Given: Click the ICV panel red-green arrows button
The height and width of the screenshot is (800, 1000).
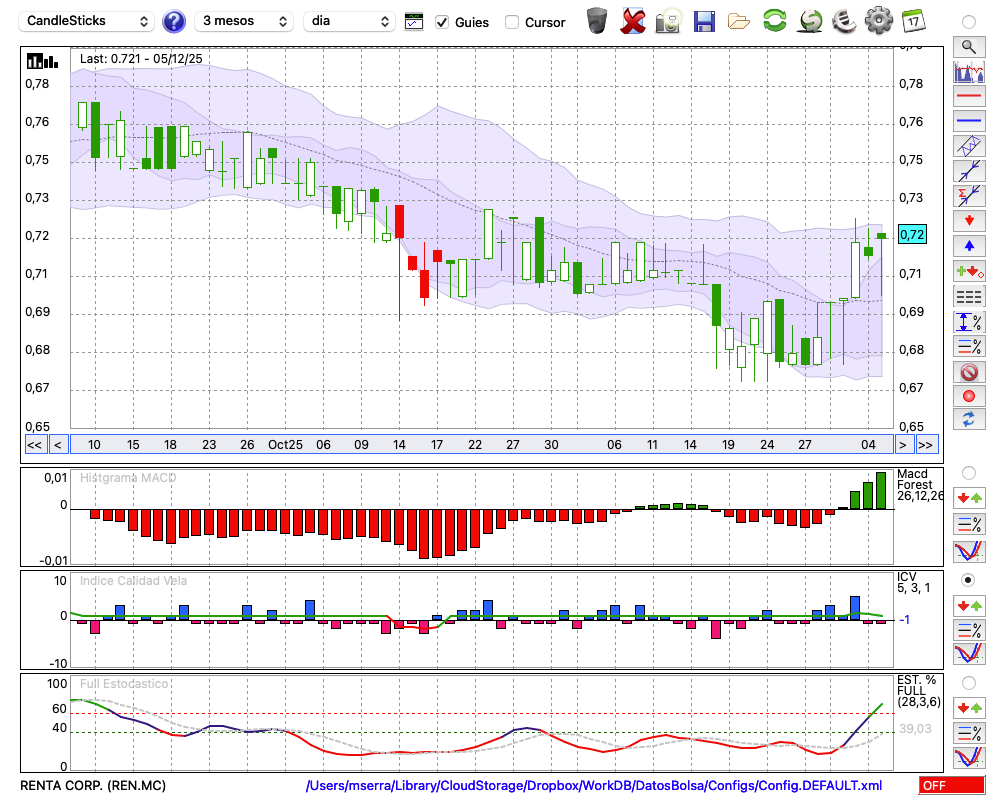Looking at the screenshot, I should click(x=969, y=605).
